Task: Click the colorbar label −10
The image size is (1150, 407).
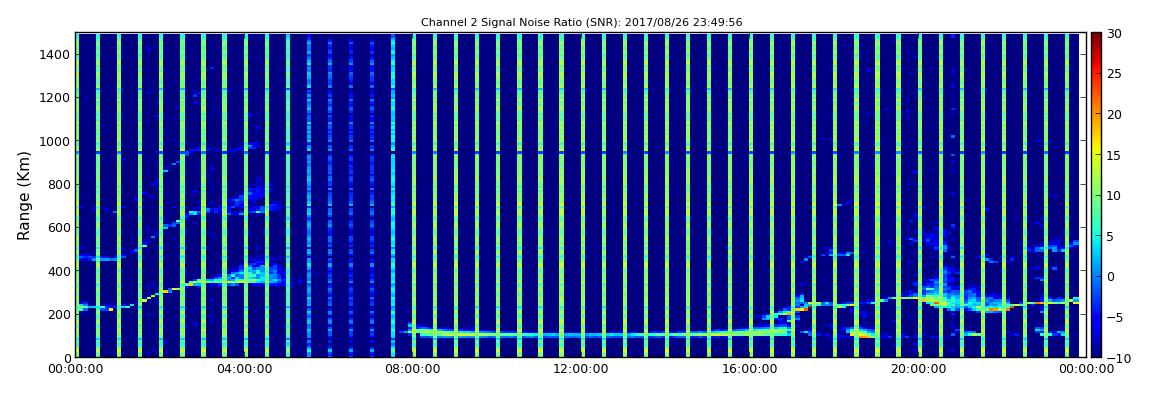Action: (x=1118, y=357)
